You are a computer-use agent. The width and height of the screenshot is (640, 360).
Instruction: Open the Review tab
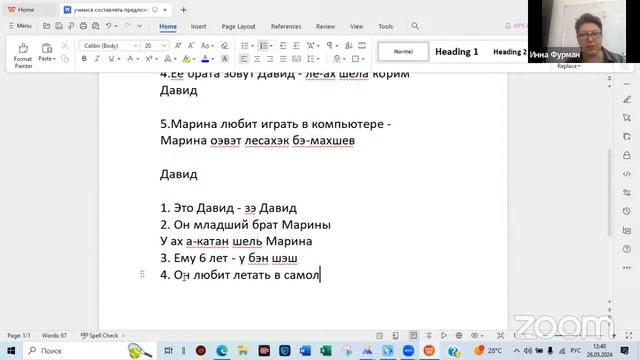click(325, 26)
